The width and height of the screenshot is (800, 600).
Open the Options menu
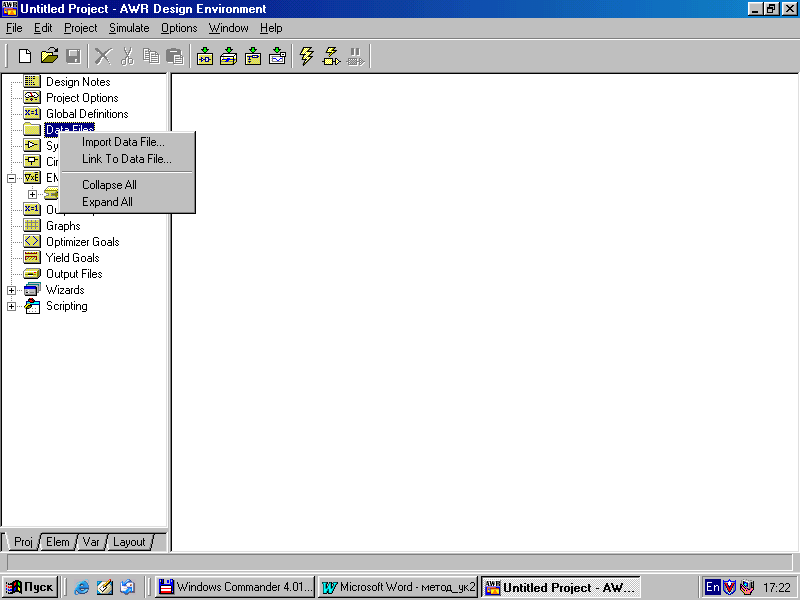point(179,28)
